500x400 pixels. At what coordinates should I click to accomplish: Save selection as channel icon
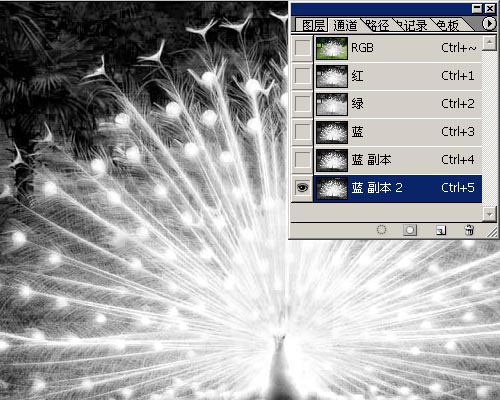pos(410,230)
